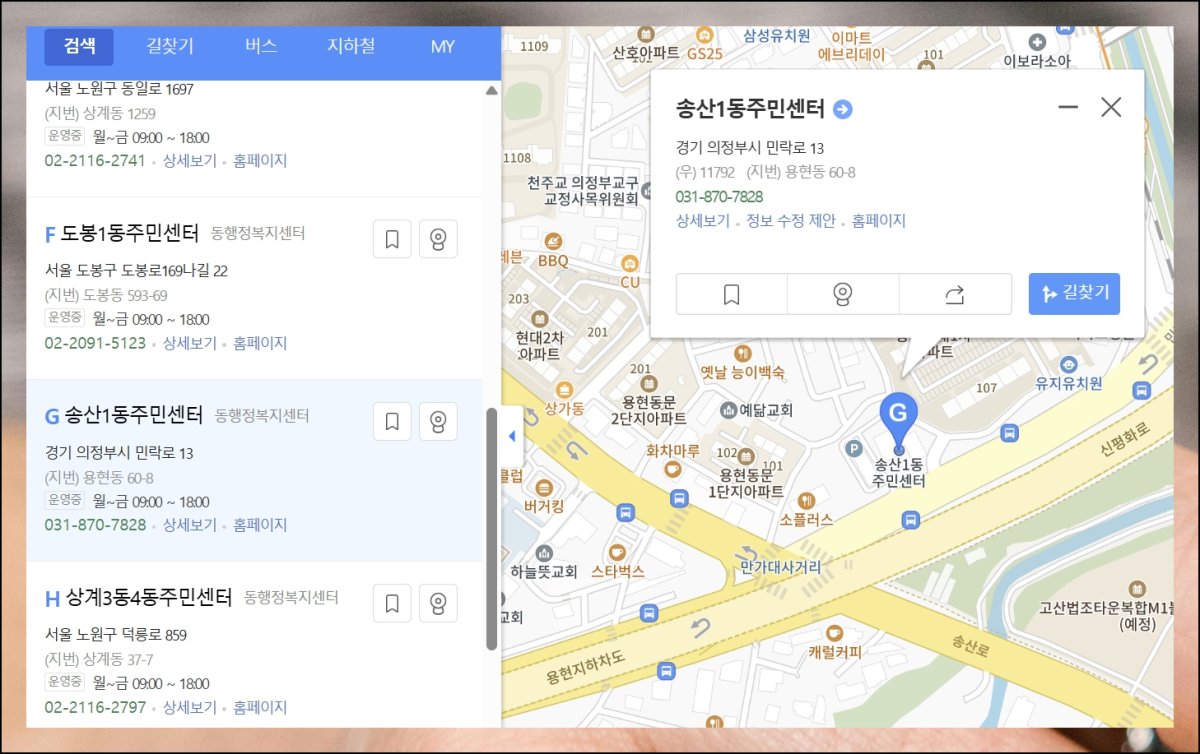Click the 소플러스 restaurant icon on map

[x=806, y=500]
